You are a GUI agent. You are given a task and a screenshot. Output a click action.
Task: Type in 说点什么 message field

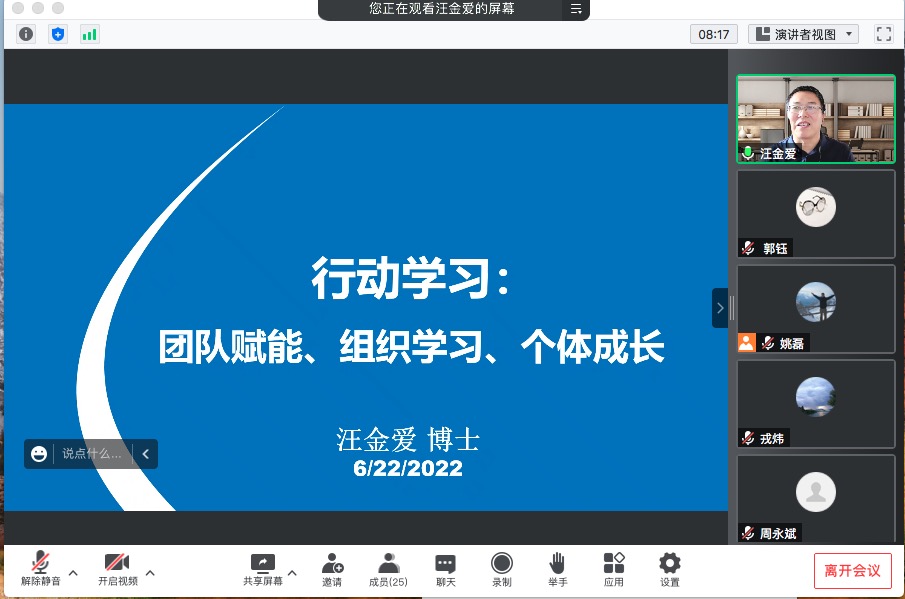click(x=92, y=454)
